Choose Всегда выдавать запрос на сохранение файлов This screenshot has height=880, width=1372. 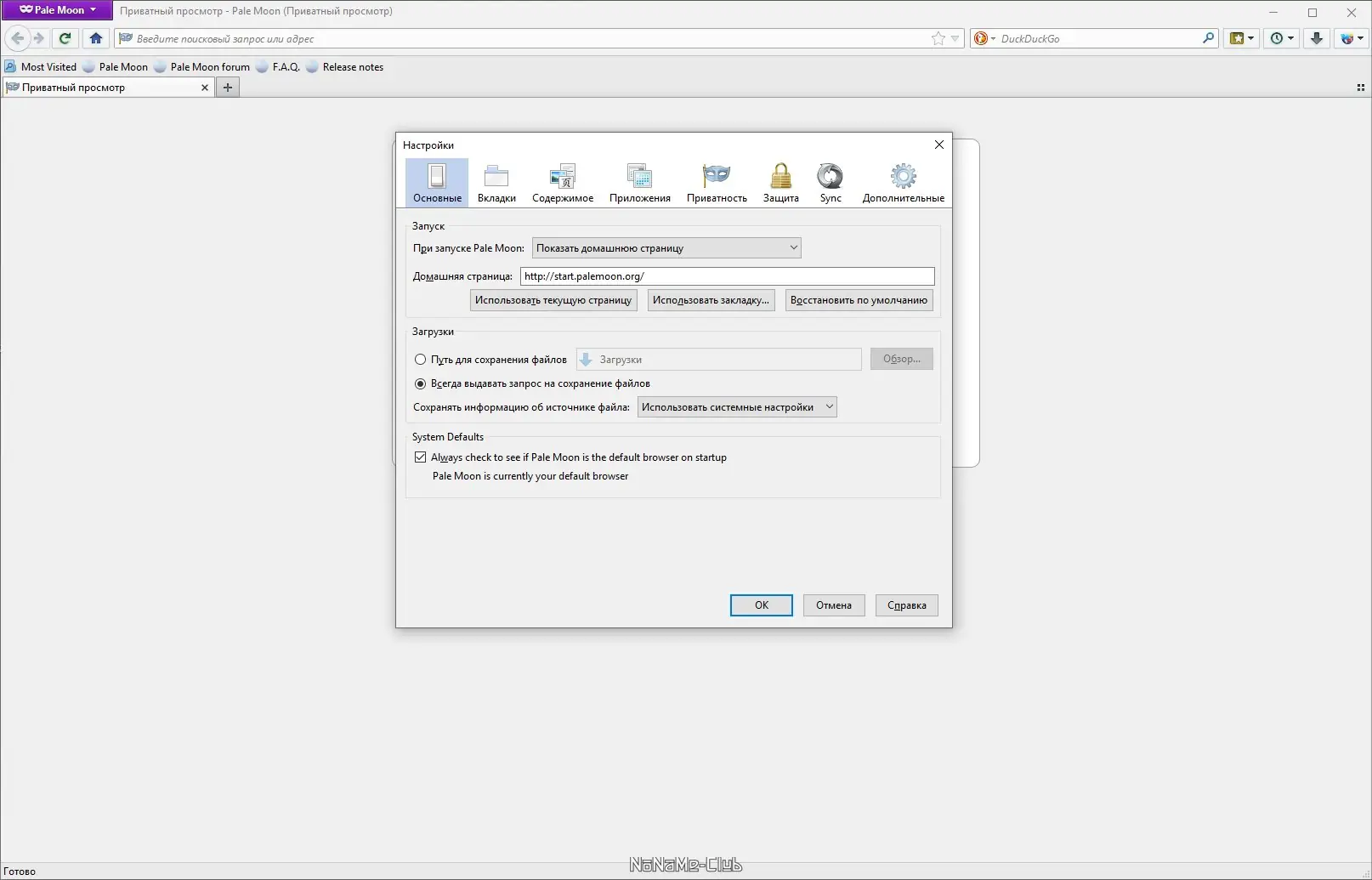point(420,383)
